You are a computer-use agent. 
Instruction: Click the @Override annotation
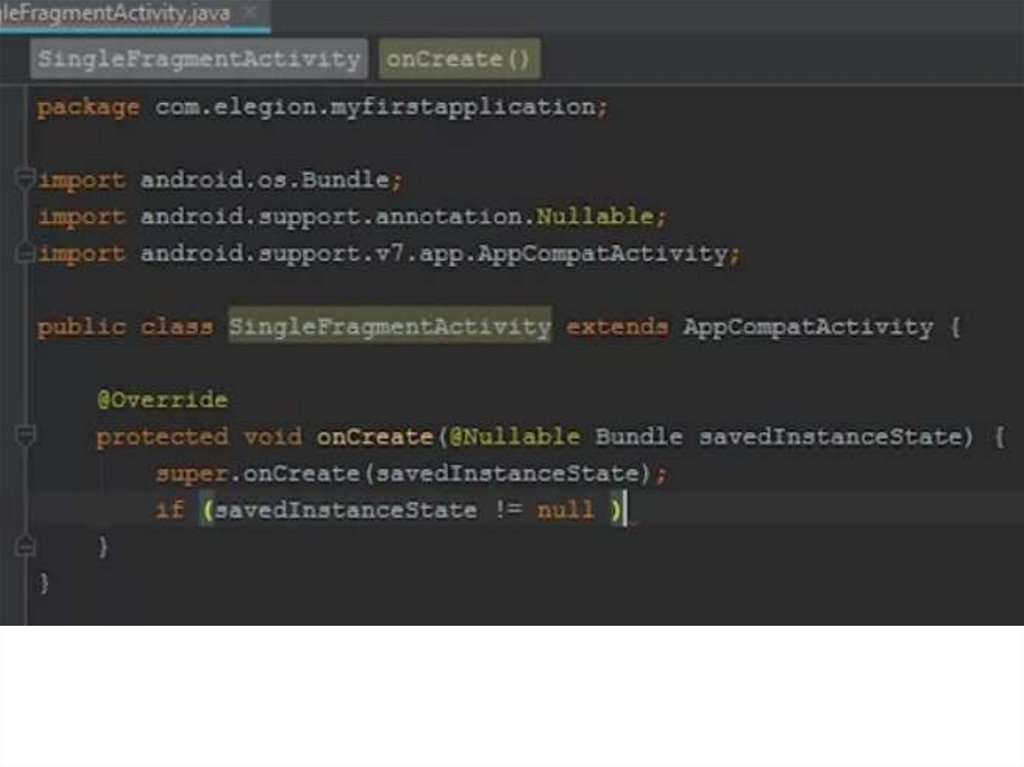pyautogui.click(x=162, y=400)
